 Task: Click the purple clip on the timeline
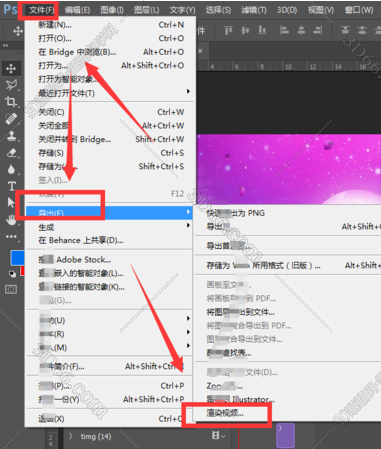point(285,435)
